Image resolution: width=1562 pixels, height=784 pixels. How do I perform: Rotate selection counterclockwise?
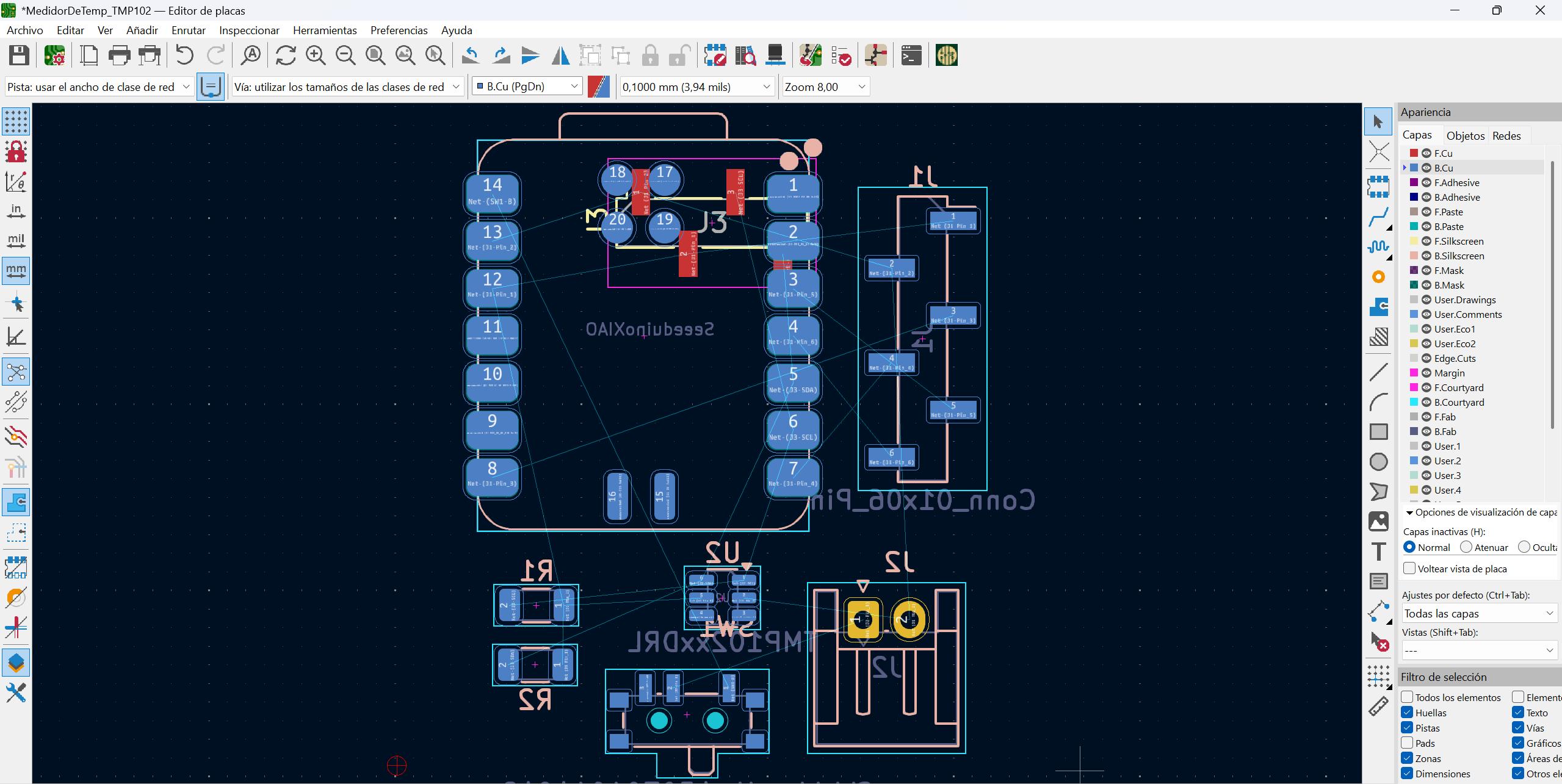[471, 56]
